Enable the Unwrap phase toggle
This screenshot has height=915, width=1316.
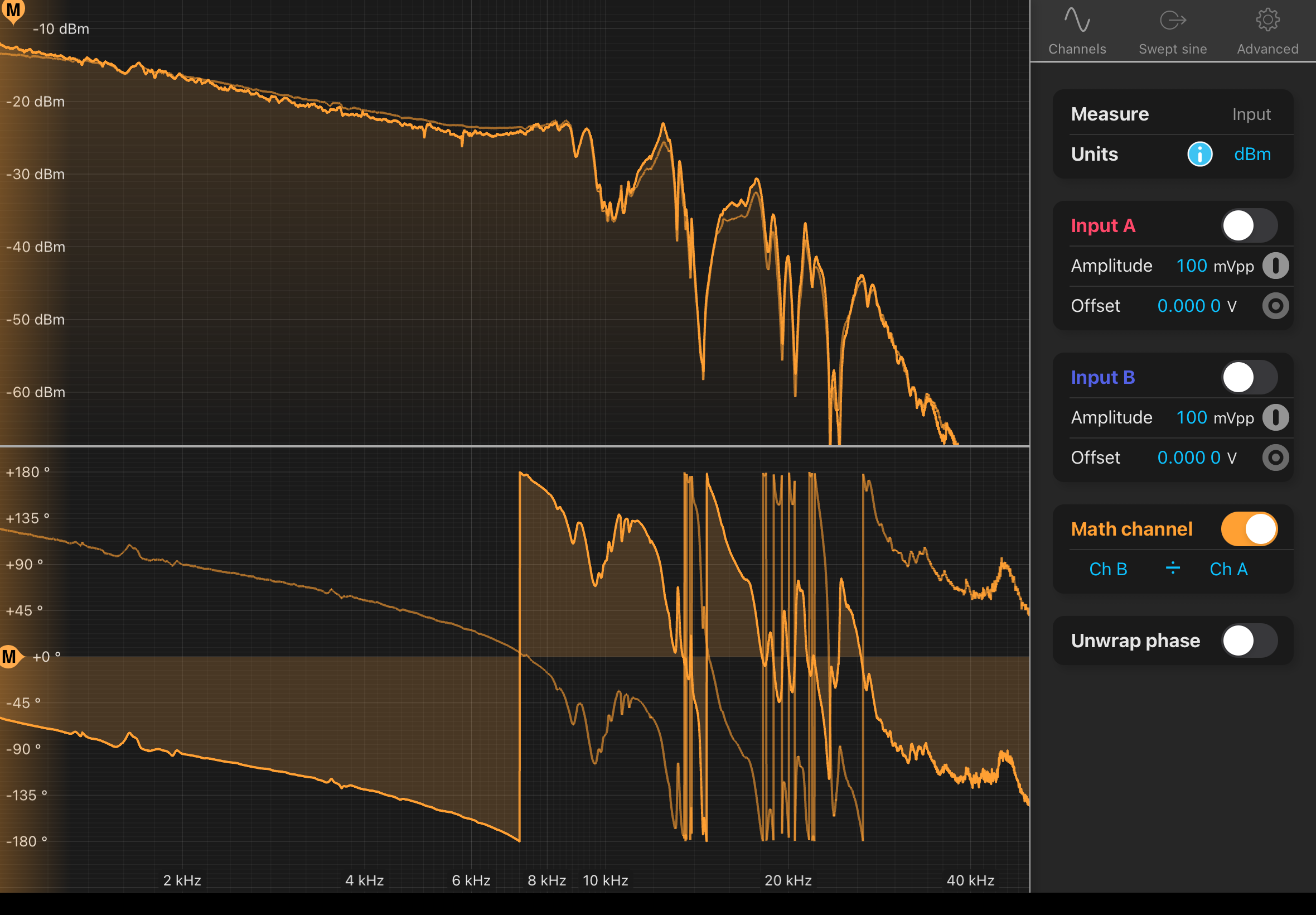[1249, 641]
